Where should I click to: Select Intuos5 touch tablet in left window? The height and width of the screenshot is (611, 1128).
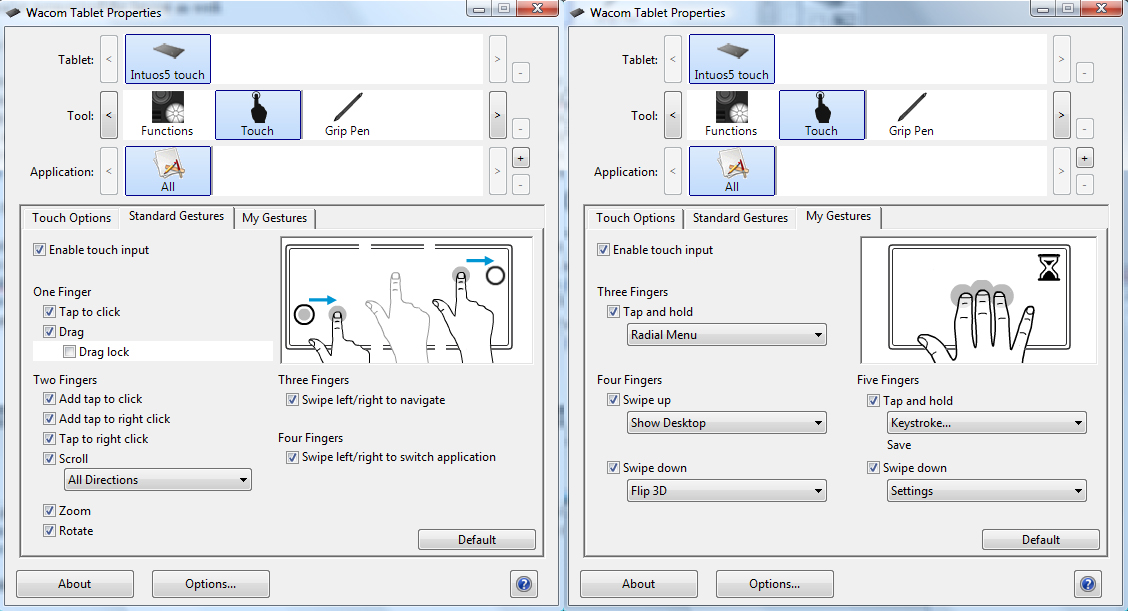pos(168,59)
